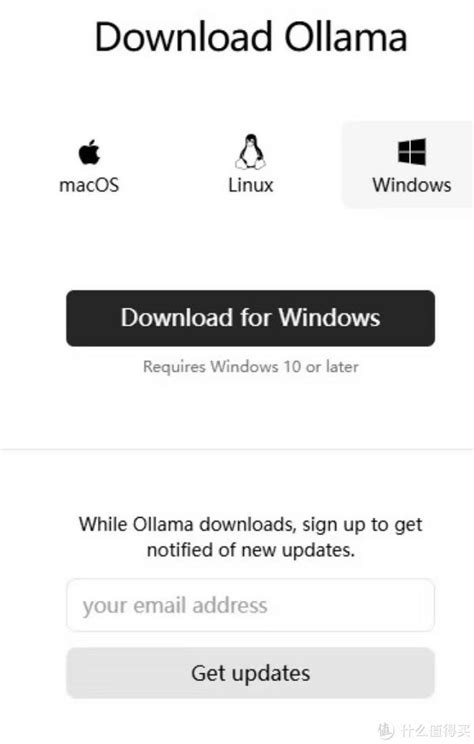Click the word Download in the page title
Image resolution: width=474 pixels, height=744 pixels.
183,37
